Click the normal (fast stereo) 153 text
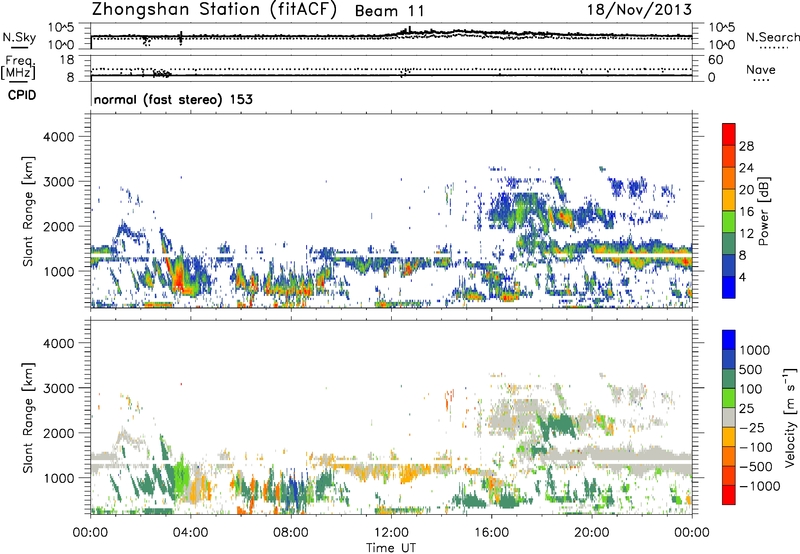This screenshot has height=554, width=800. (173, 99)
